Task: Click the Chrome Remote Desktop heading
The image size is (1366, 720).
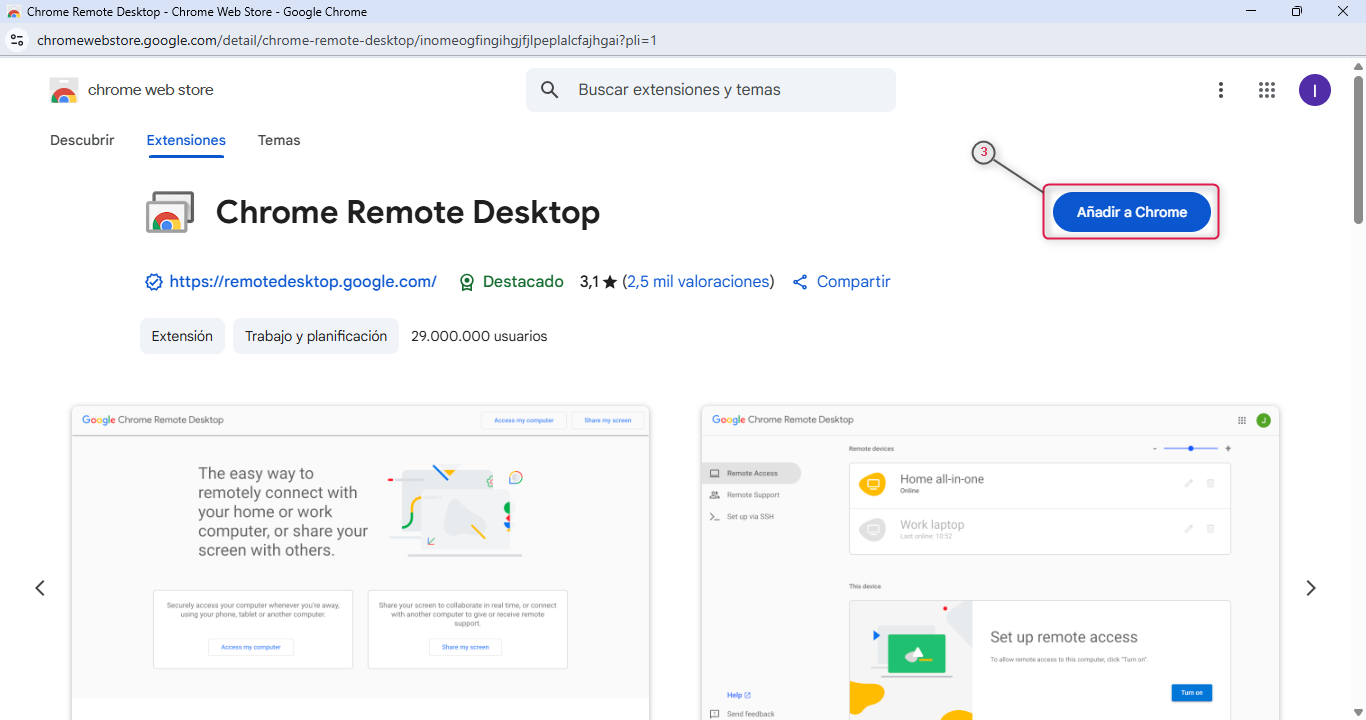Action: pos(408,212)
